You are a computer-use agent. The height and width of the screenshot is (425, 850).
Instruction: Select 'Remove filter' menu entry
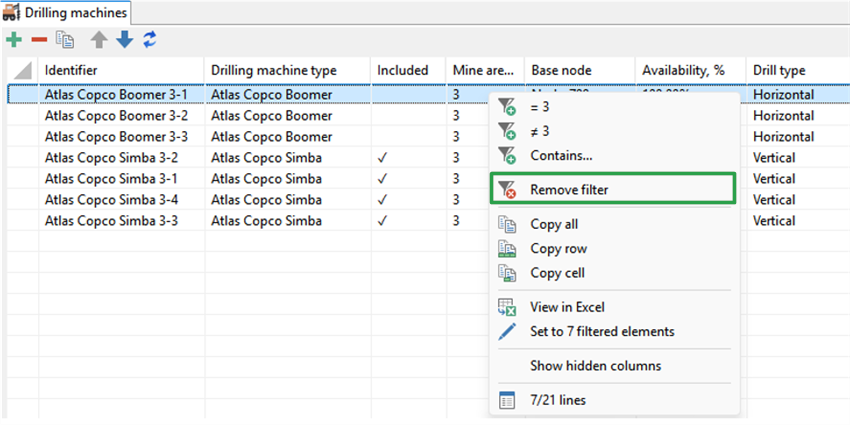click(613, 189)
